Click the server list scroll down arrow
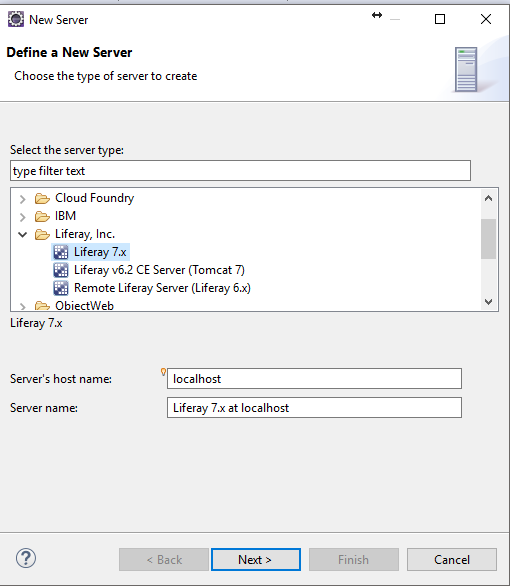Image resolution: width=510 pixels, height=586 pixels. (488, 301)
